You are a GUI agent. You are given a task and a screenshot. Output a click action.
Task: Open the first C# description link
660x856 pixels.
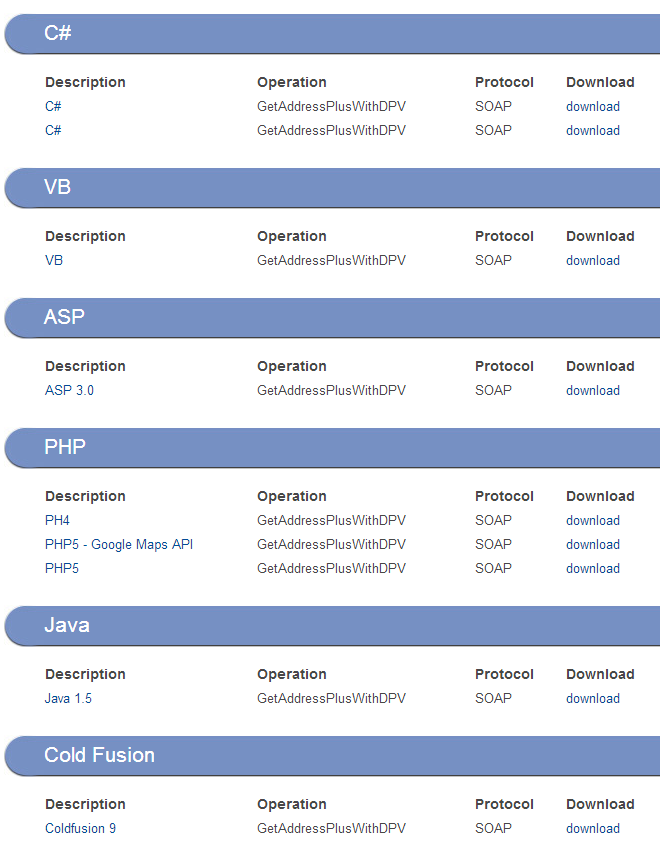coord(53,106)
